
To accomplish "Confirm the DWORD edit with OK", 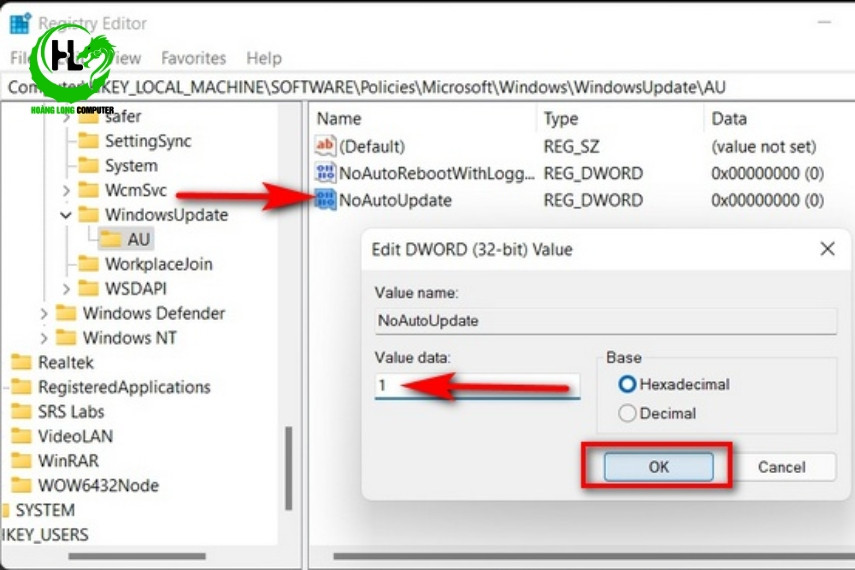I will 658,466.
